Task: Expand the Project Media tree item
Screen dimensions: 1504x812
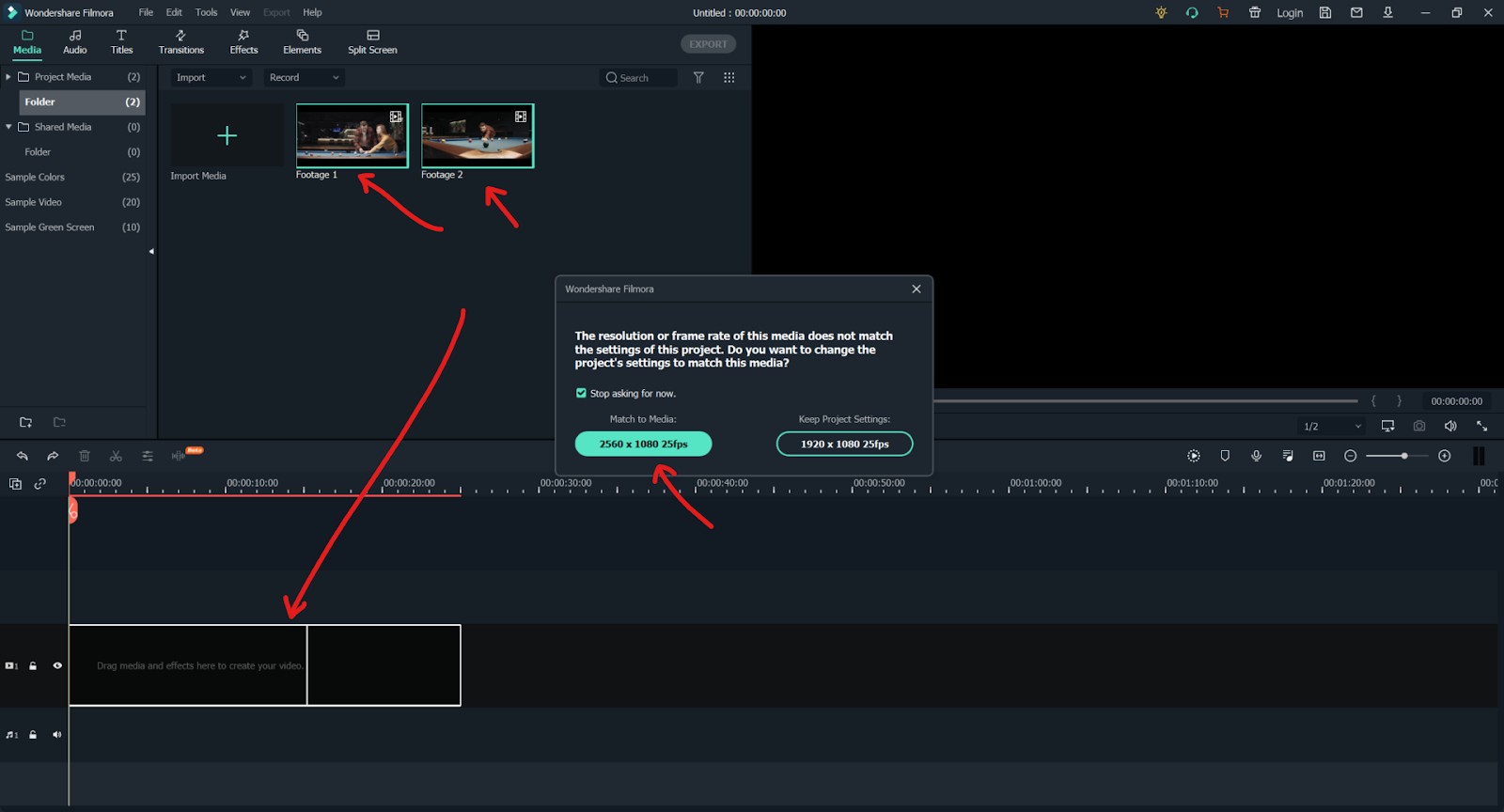Action: [x=8, y=77]
